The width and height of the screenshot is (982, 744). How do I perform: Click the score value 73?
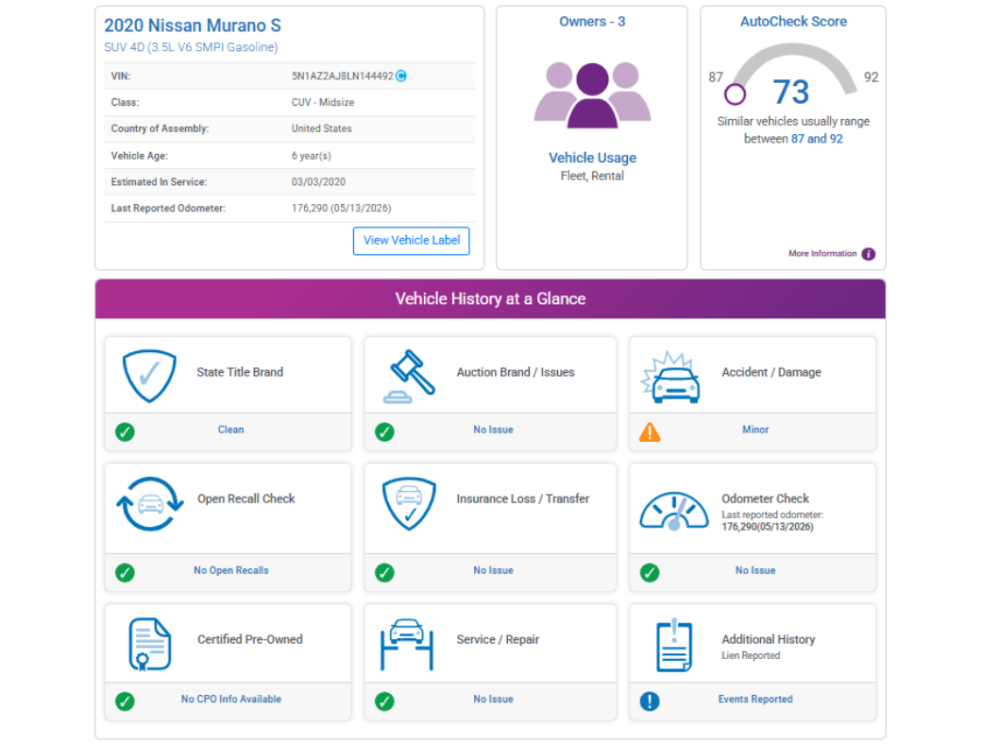(791, 92)
